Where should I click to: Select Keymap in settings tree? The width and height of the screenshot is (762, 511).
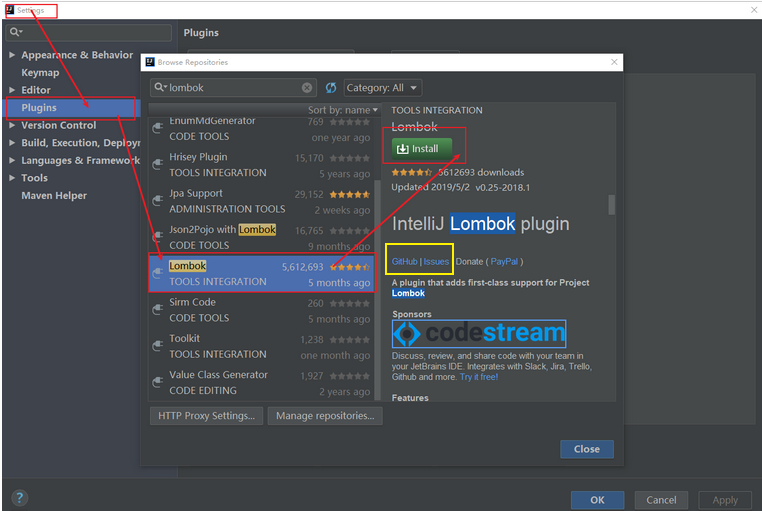[40, 72]
